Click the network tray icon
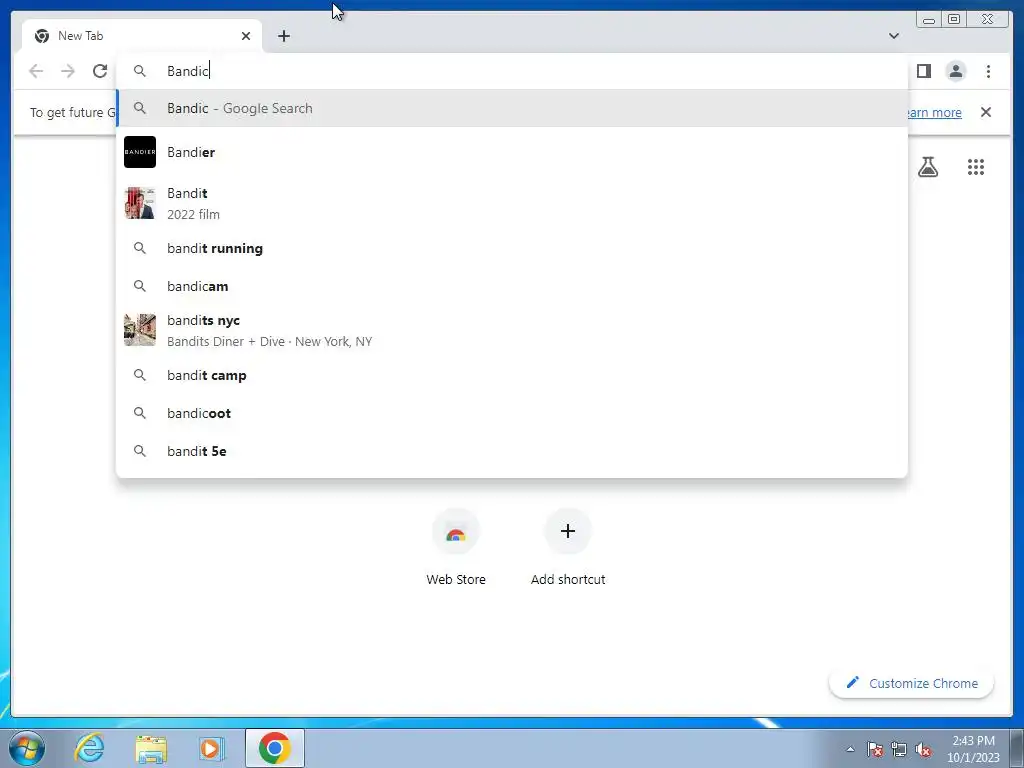Viewport: 1024px width, 768px height. click(x=899, y=749)
